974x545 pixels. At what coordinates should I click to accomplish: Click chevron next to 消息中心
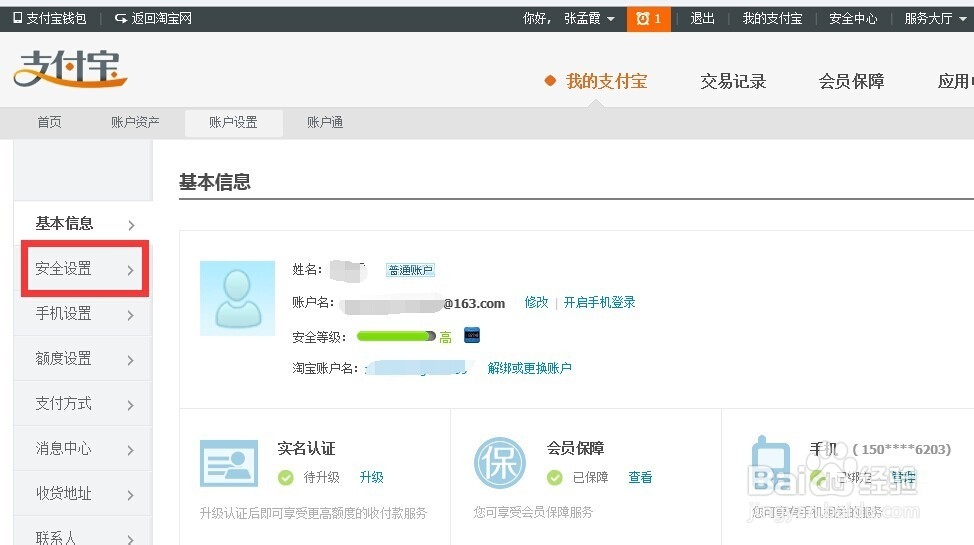(x=130, y=451)
